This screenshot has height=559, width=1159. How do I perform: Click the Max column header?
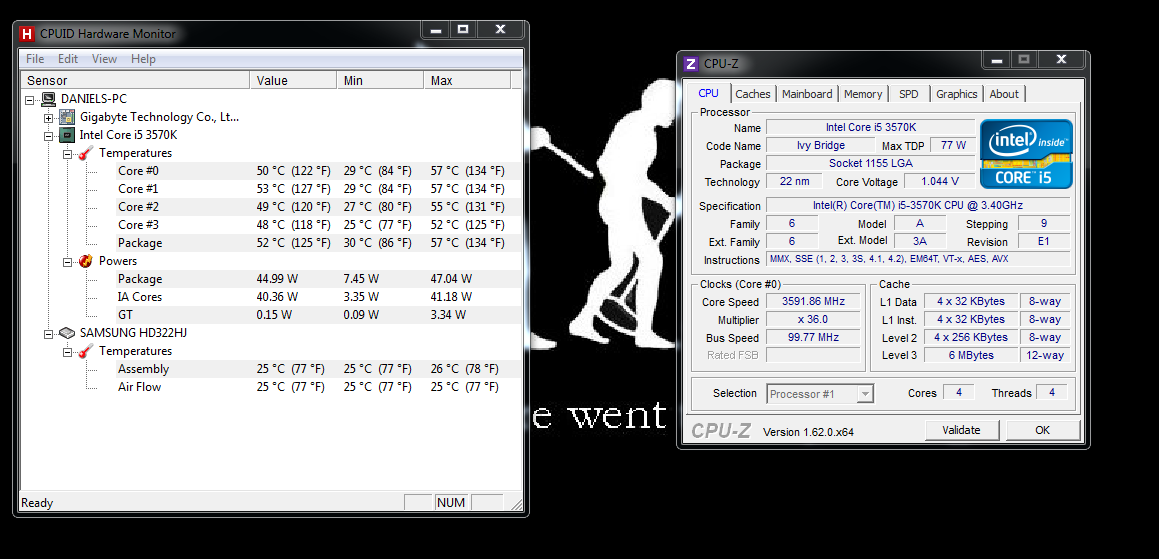pos(467,81)
